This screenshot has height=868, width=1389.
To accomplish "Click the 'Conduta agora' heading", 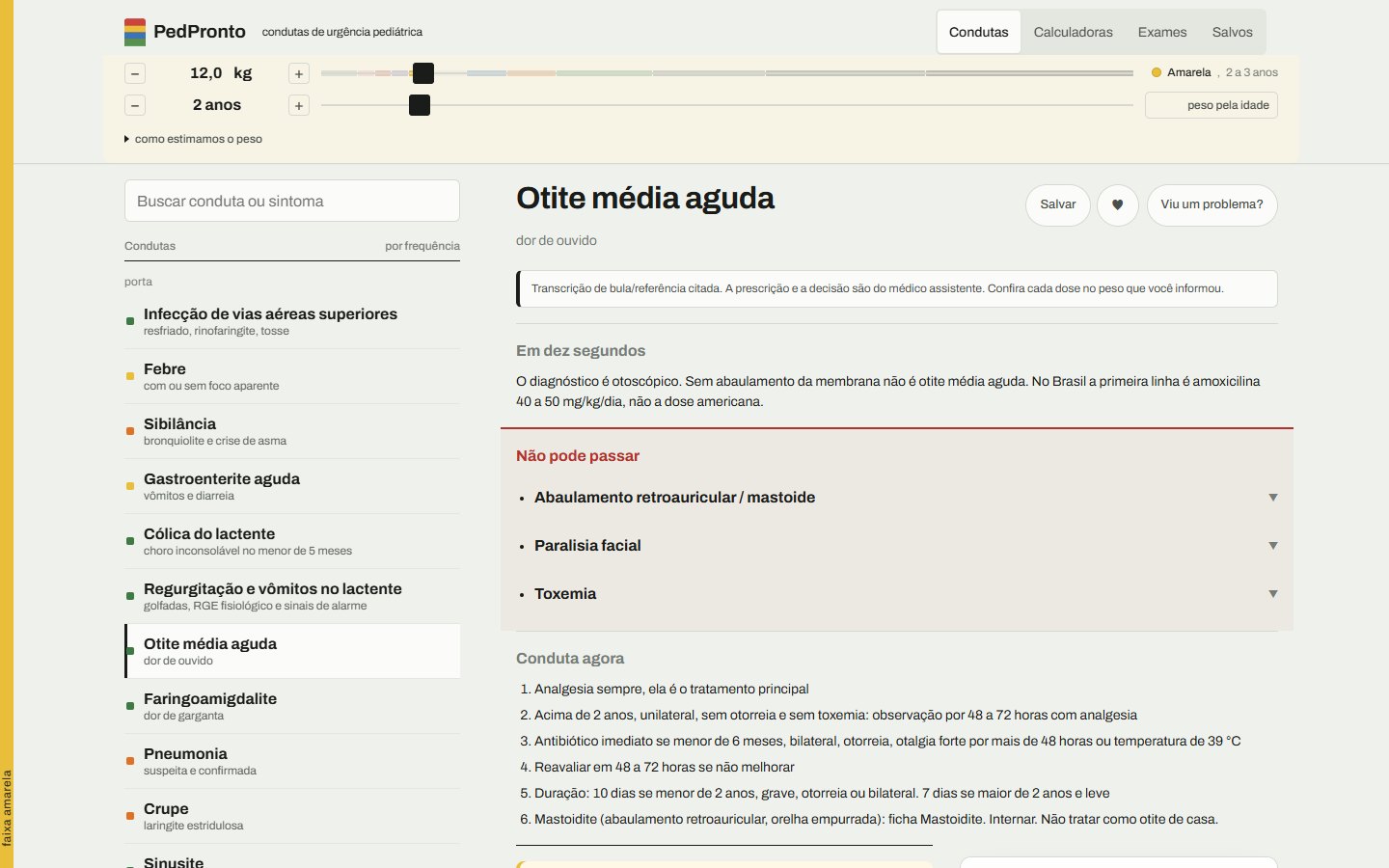I will click(570, 659).
